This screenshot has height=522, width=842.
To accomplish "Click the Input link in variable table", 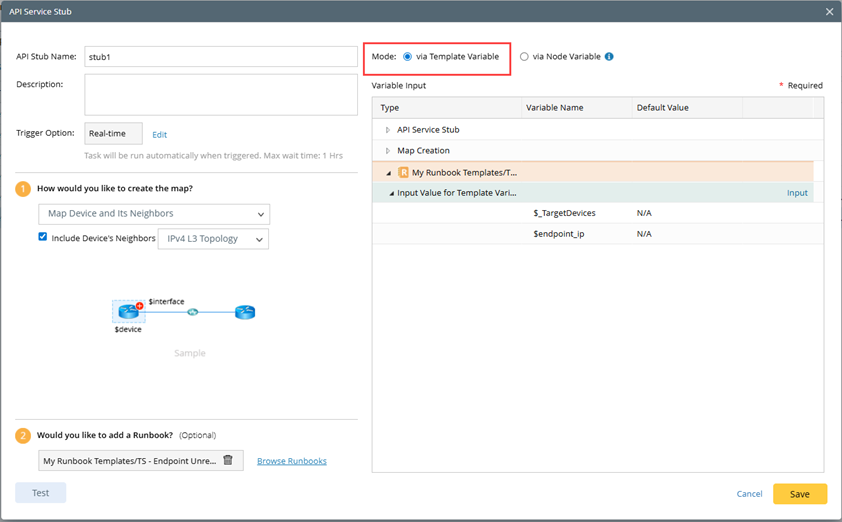I will click(x=796, y=193).
